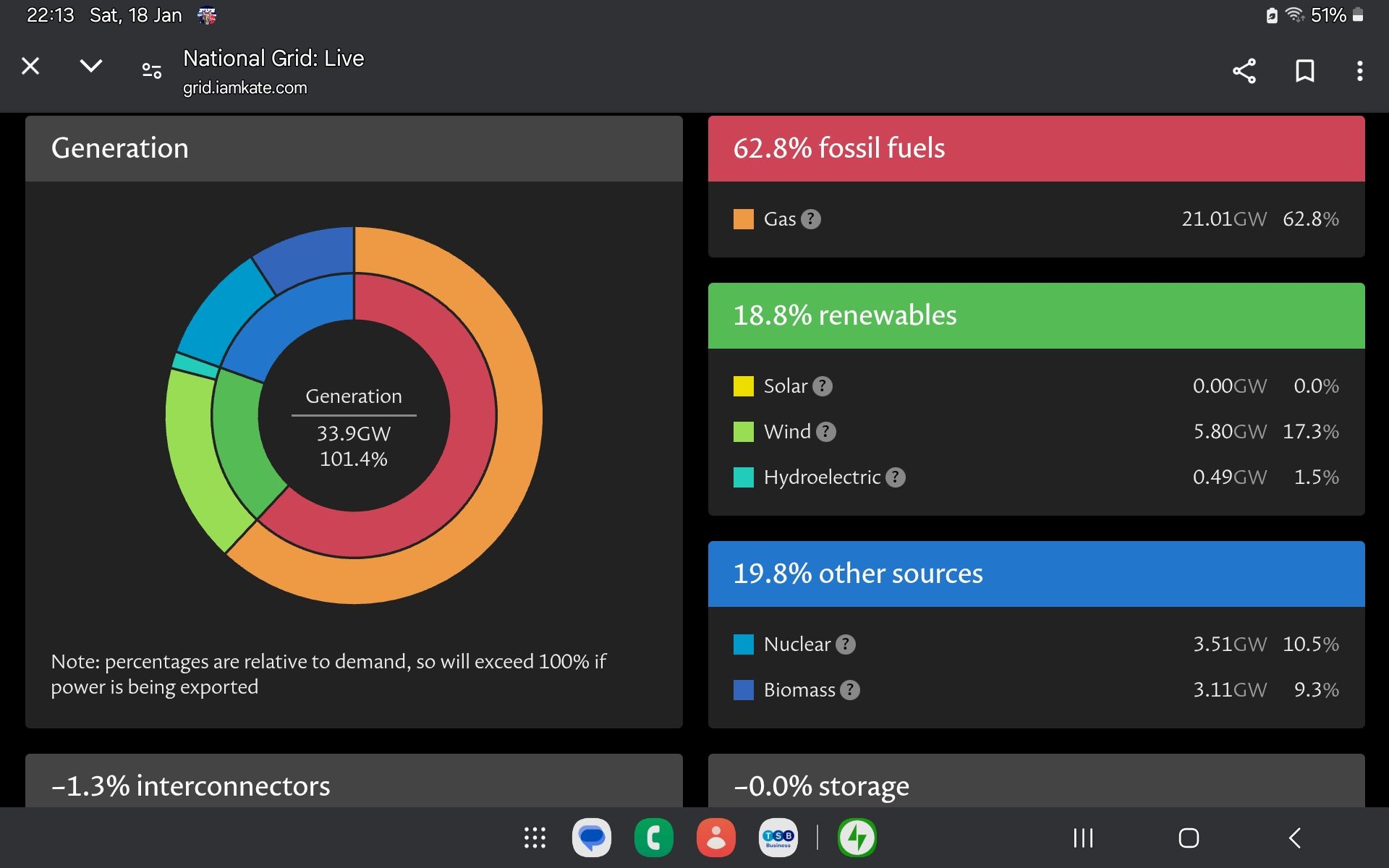Open the site settings tune icon
The image size is (1389, 868).
(x=151, y=70)
